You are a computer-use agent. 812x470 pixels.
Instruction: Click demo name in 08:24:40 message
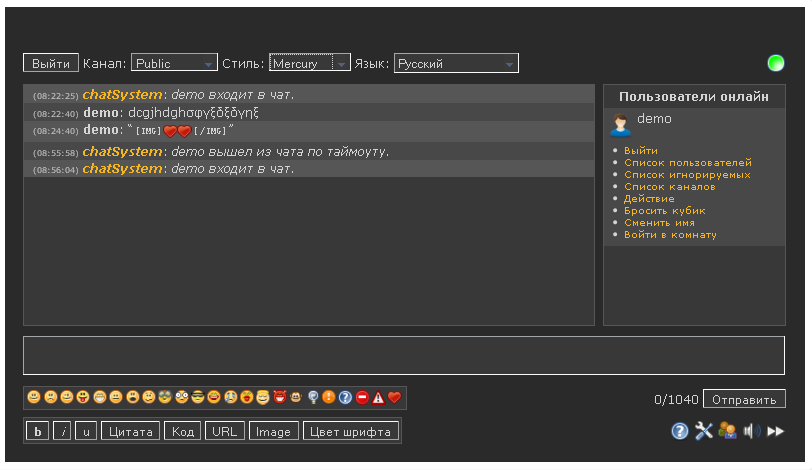click(x=101, y=130)
